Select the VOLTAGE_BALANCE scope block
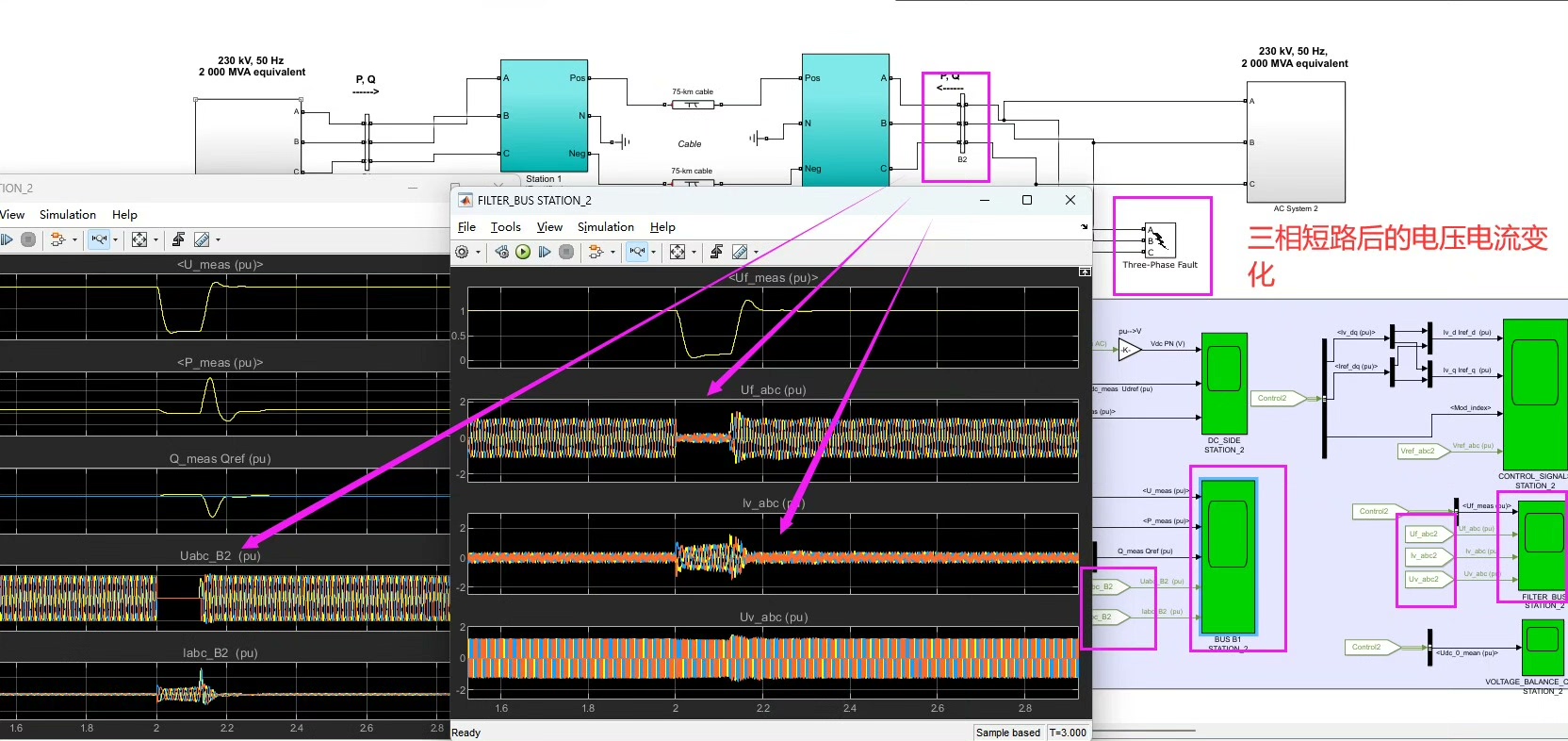 pyautogui.click(x=1543, y=647)
